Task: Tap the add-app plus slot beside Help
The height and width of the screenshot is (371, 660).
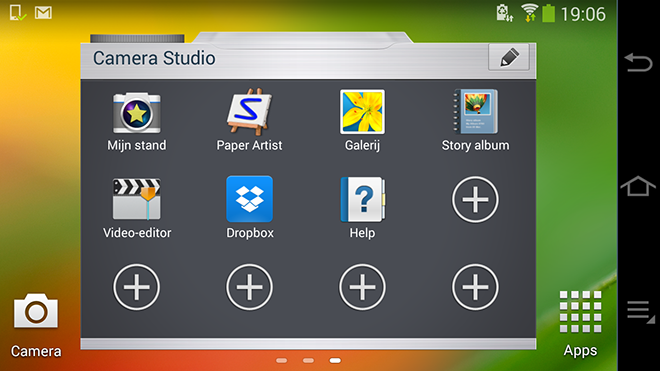Action: [475, 199]
